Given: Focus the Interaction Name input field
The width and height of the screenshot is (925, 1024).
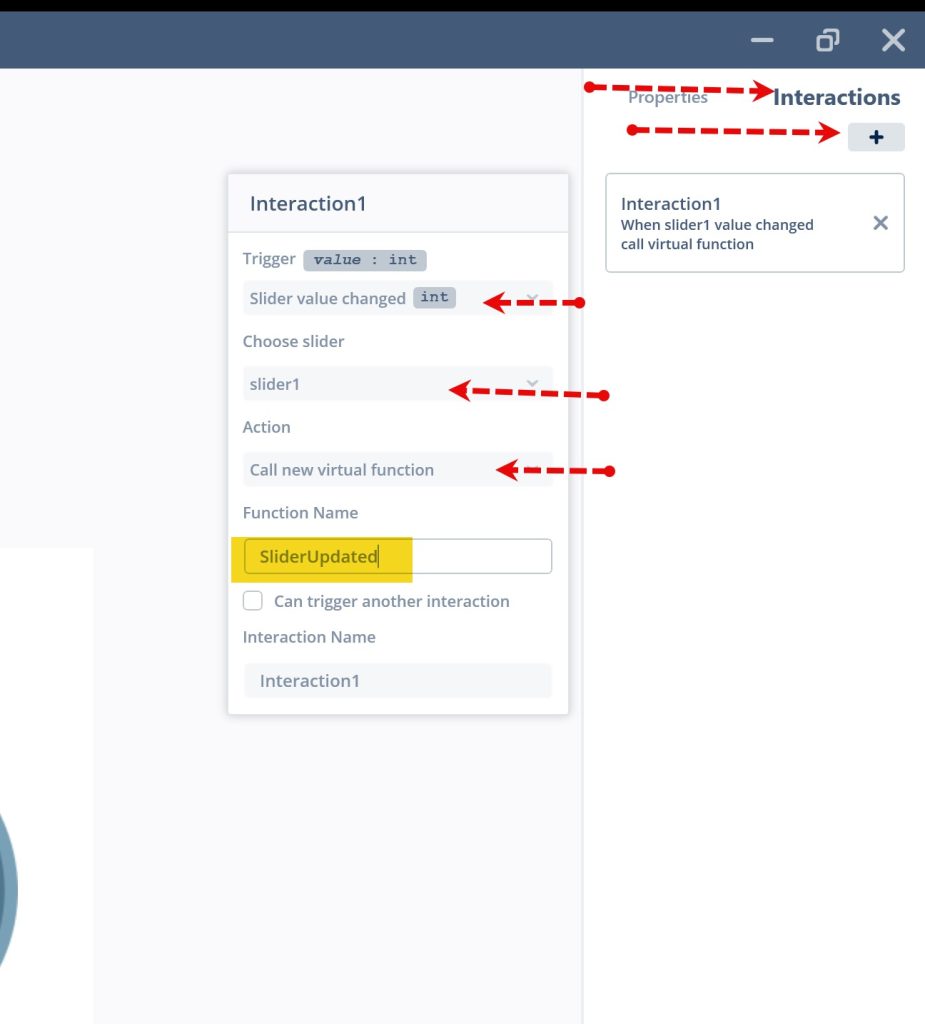Looking at the screenshot, I should click(x=398, y=681).
